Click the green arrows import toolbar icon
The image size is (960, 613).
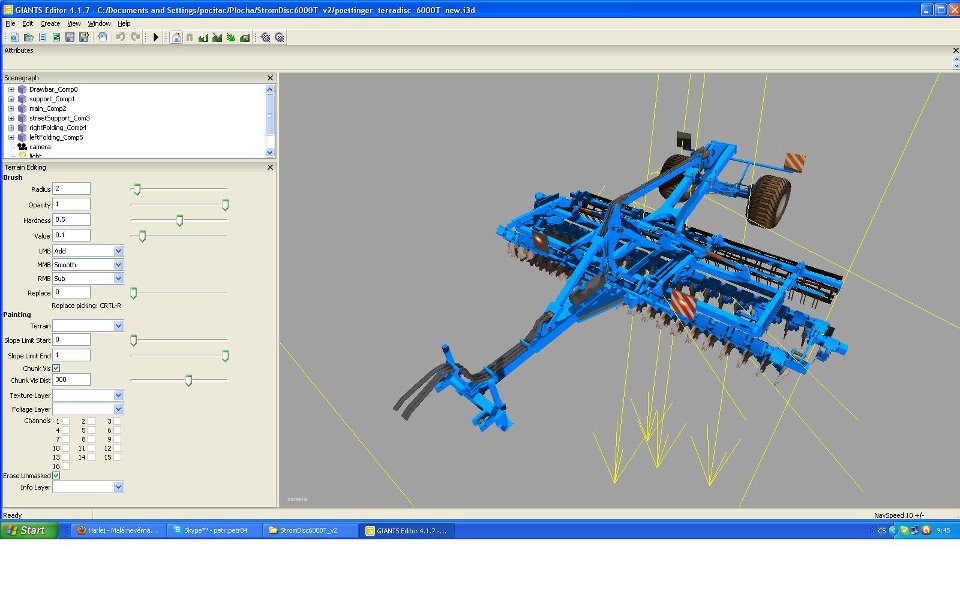56,37
